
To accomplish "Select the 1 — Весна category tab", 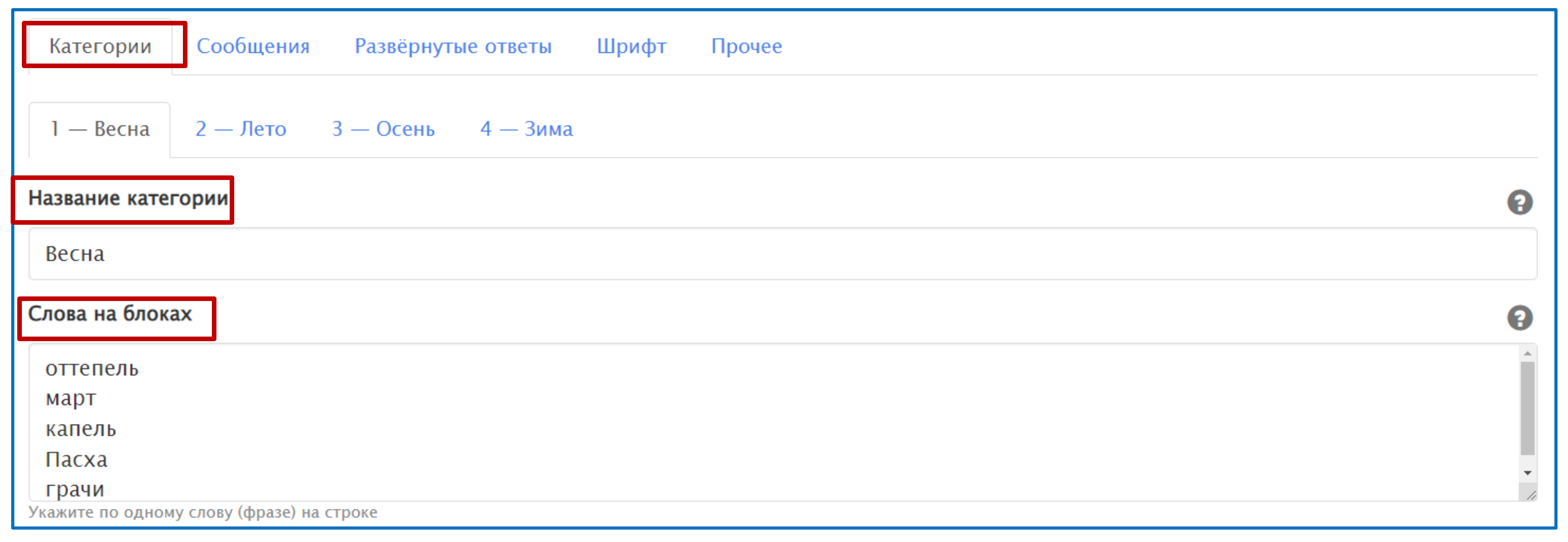I will click(x=101, y=129).
